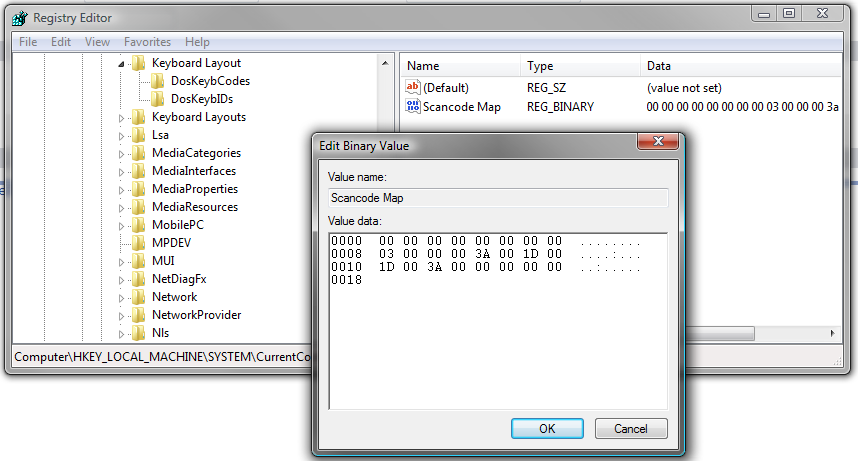The width and height of the screenshot is (858, 461).
Task: Expand the NetworkProvider key
Action: (x=121, y=316)
